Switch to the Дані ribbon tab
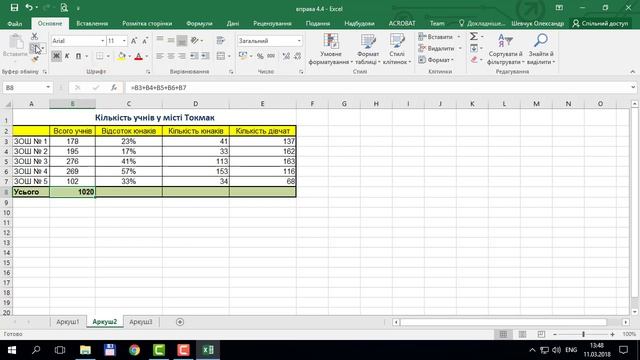The height and width of the screenshot is (360, 640). point(233,24)
